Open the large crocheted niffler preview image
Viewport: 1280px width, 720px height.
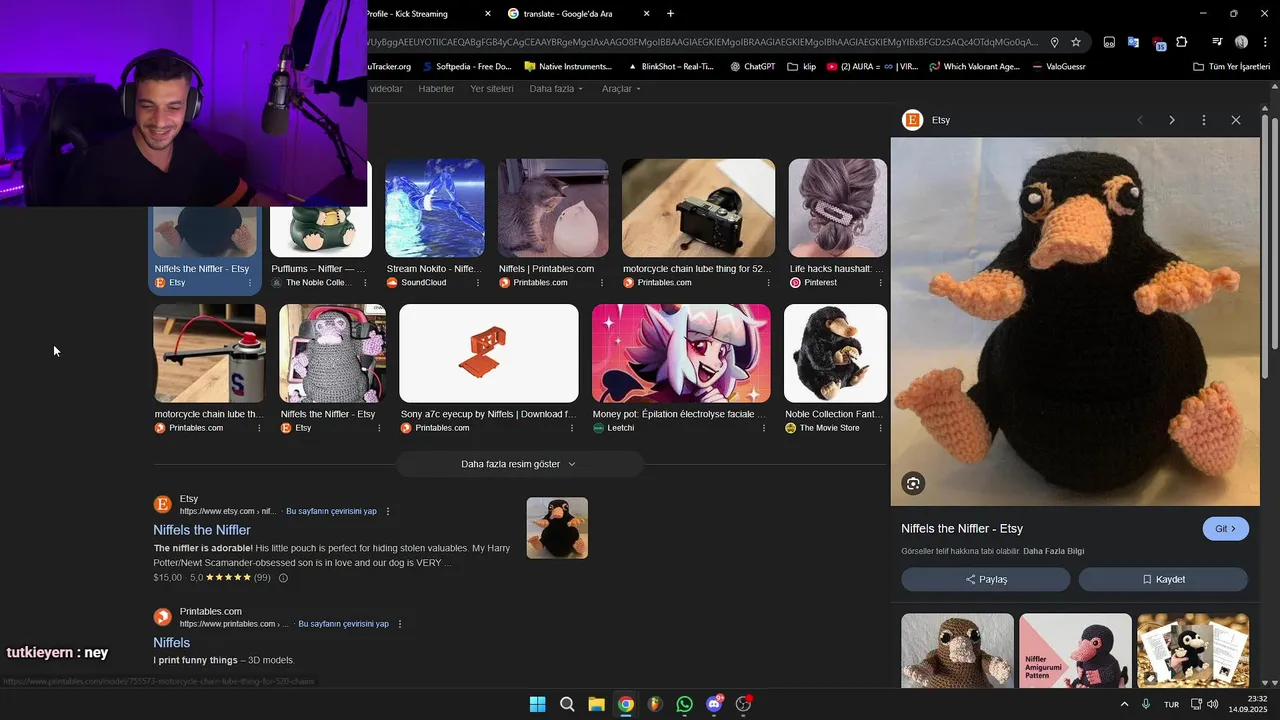coord(1075,322)
